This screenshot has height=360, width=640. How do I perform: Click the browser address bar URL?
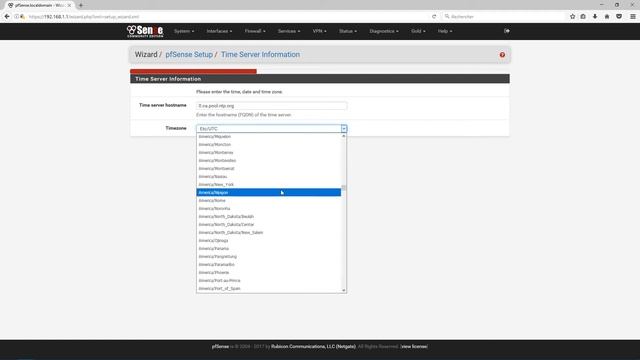coord(84,17)
